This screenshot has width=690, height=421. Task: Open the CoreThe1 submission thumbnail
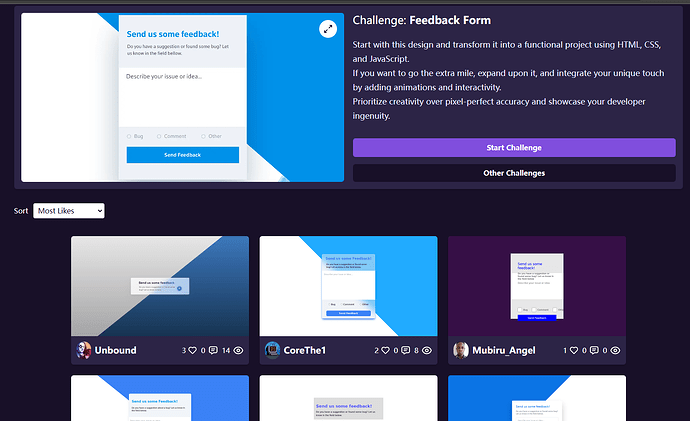click(348, 286)
